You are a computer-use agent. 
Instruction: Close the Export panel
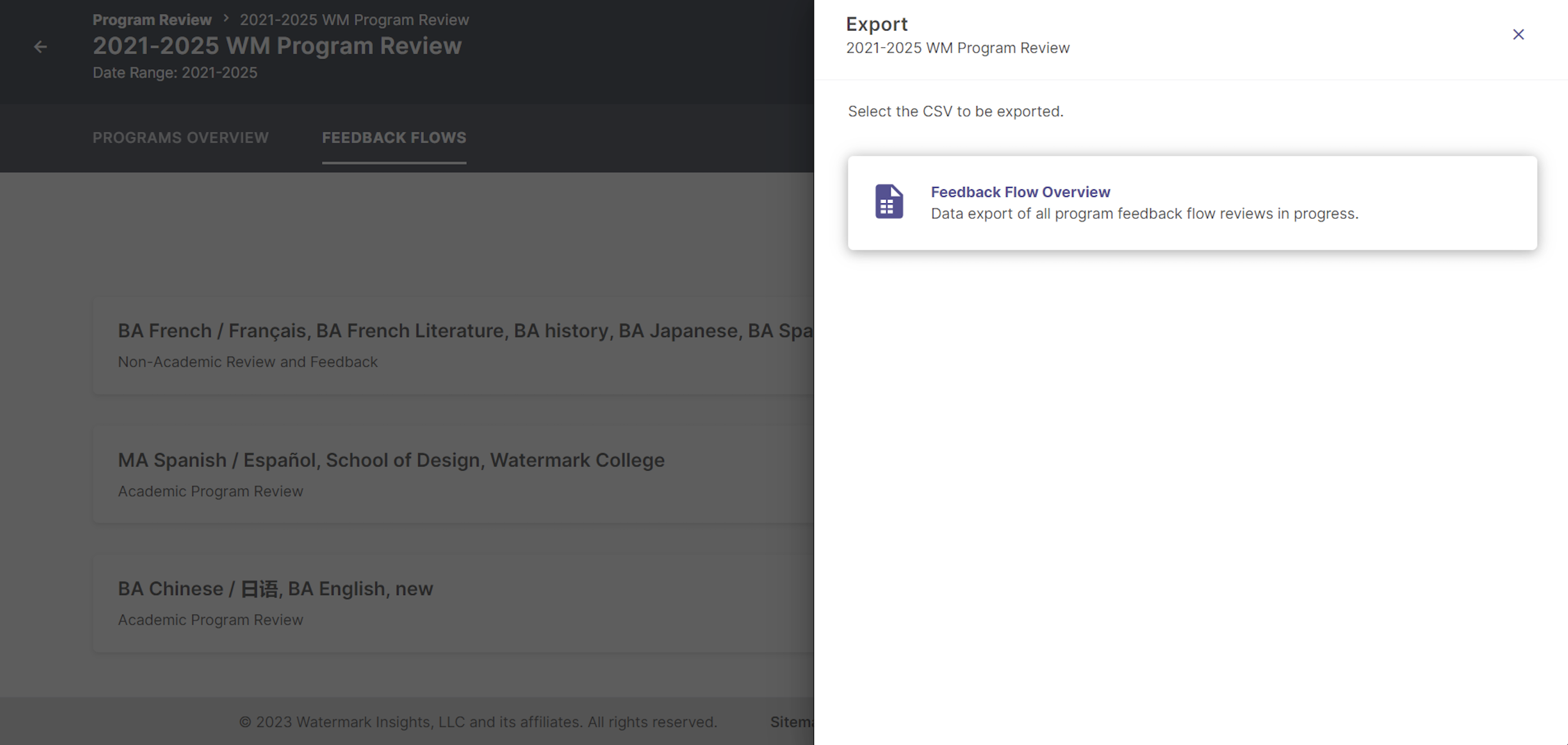tap(1518, 35)
